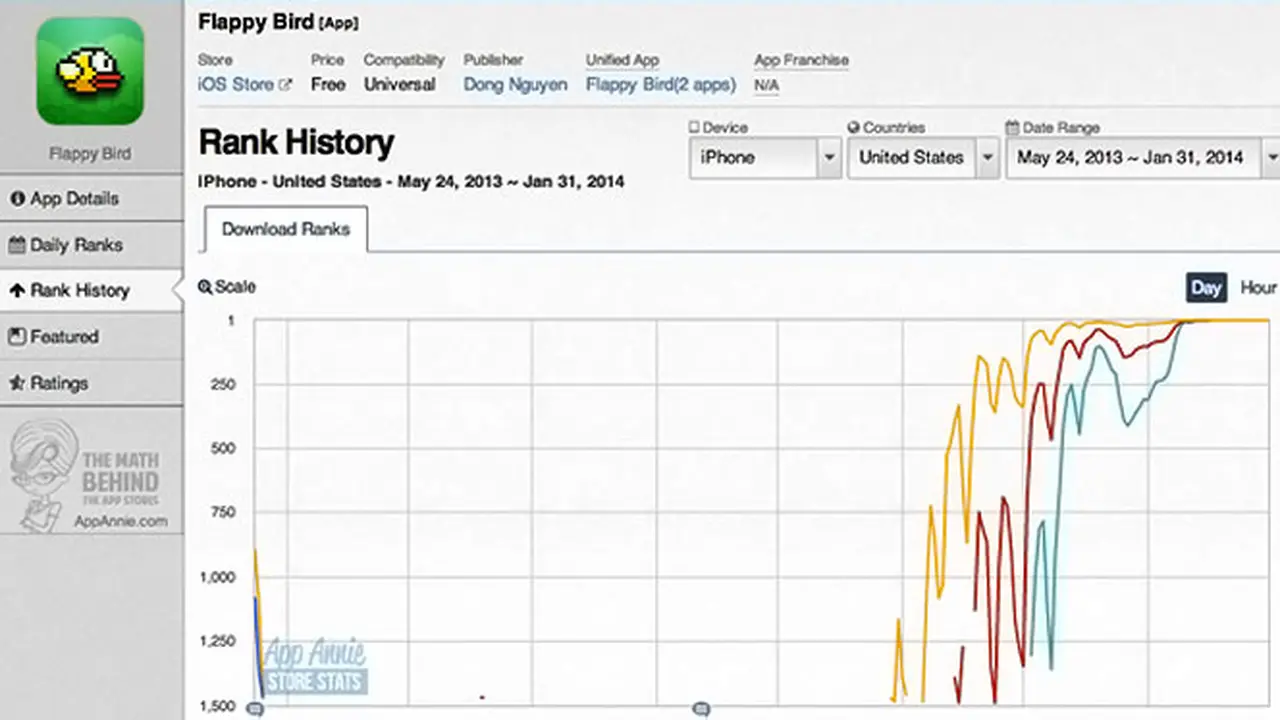Click the Flappy Bird title text
The image size is (1280, 720).
click(x=255, y=22)
